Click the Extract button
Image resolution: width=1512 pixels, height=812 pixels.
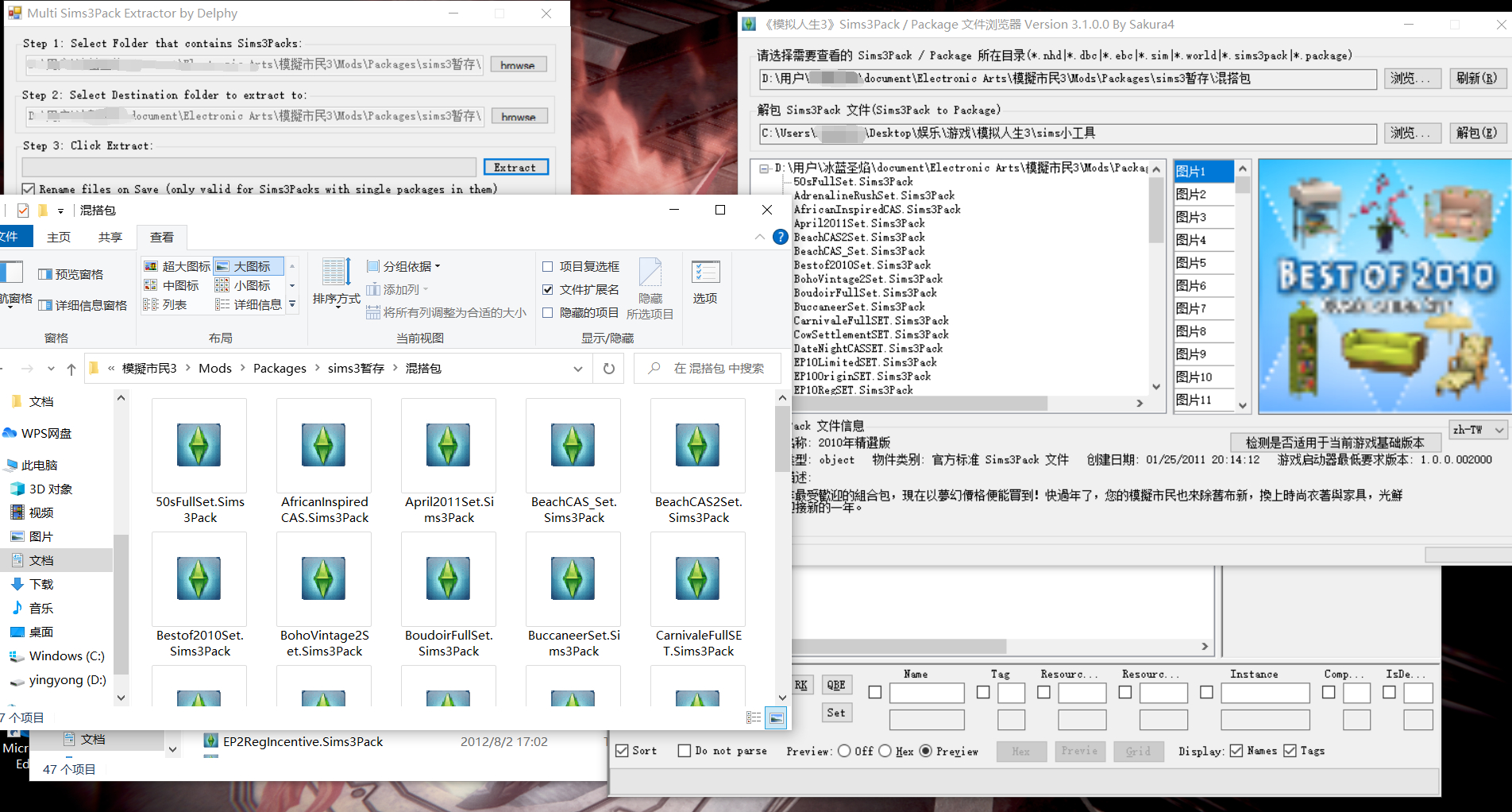[x=515, y=167]
